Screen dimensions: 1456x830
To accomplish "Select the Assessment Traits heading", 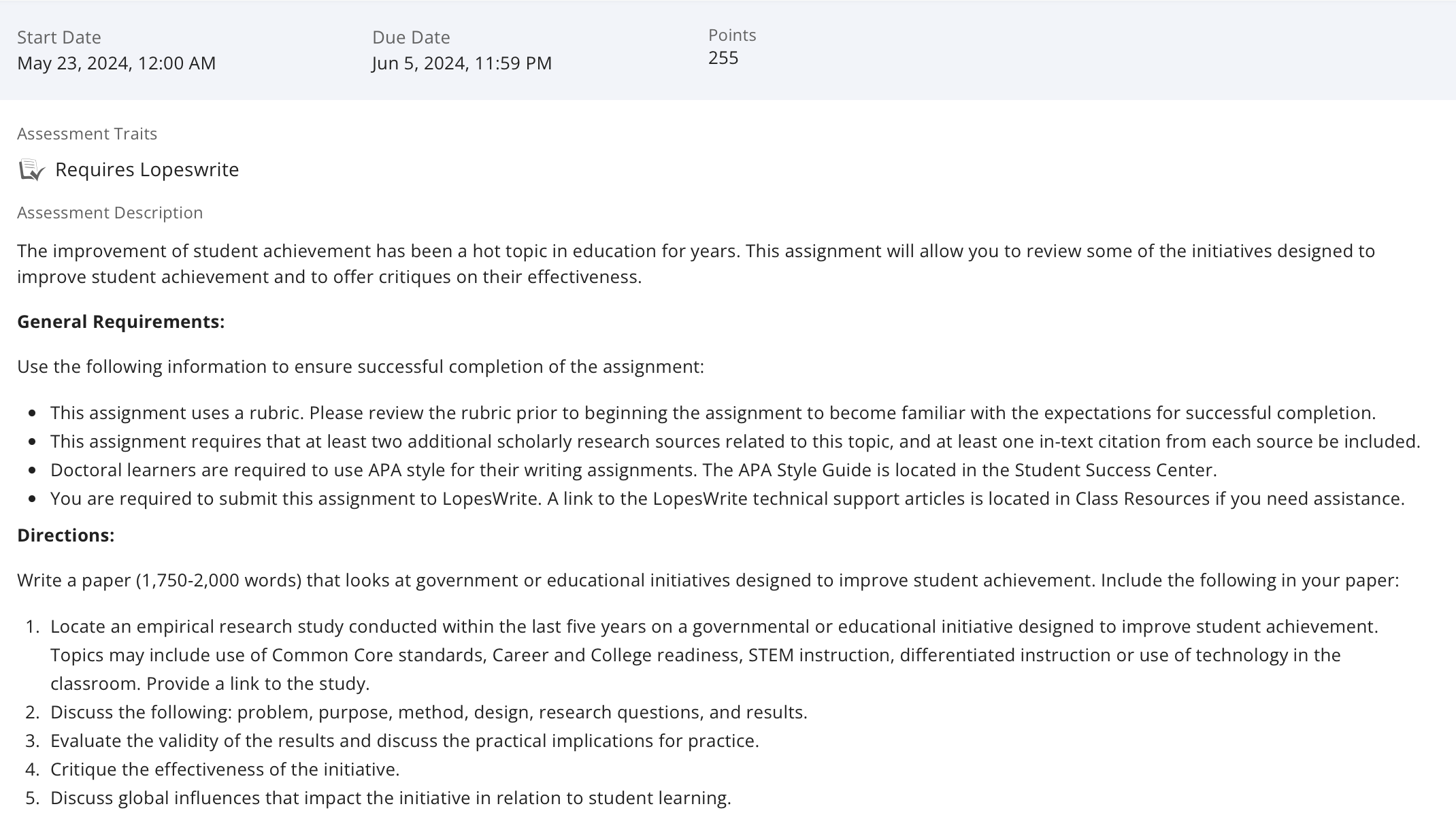I will coord(87,134).
